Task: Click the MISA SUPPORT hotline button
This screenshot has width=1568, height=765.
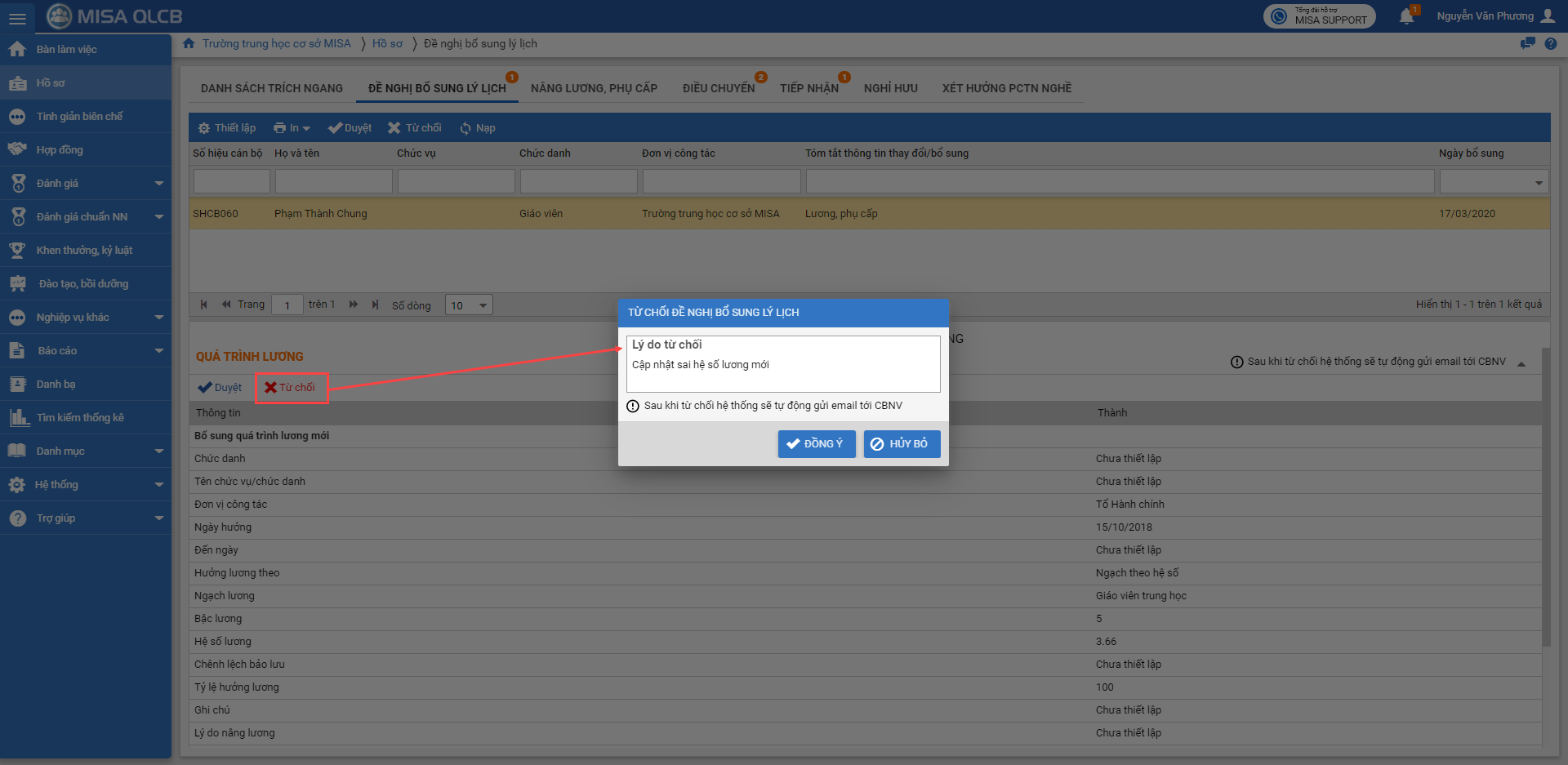Action: click(x=1319, y=16)
